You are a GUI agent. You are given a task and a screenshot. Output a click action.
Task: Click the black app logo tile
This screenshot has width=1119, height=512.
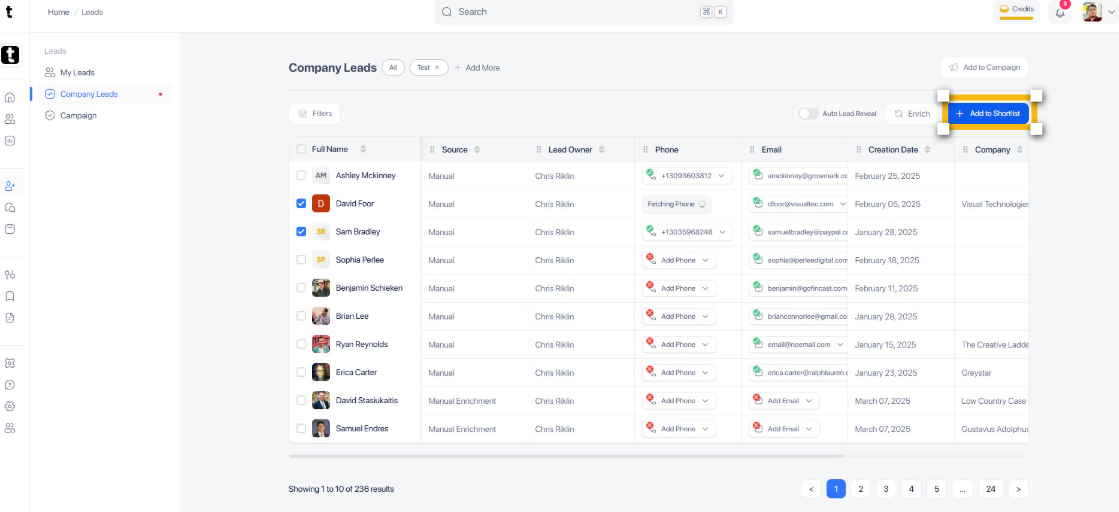click(10, 54)
